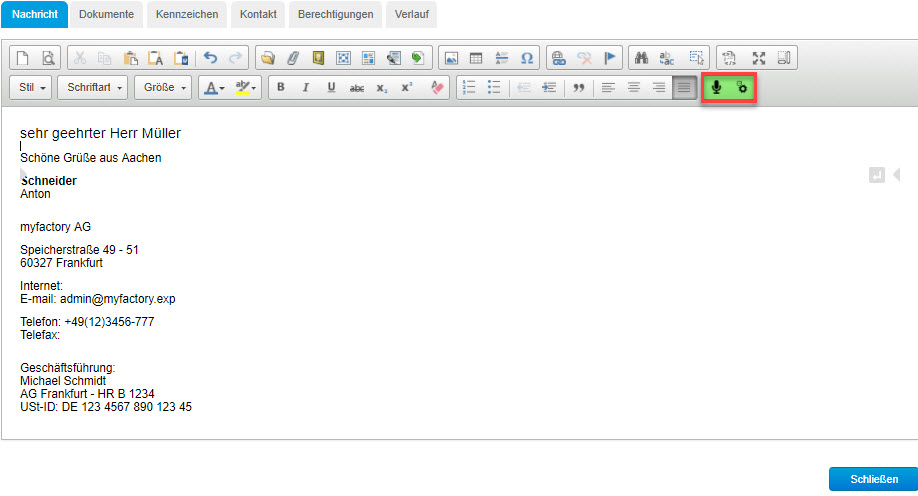Image resolution: width=918 pixels, height=496 pixels.
Task: Increase the paragraph indent
Action: click(549, 88)
